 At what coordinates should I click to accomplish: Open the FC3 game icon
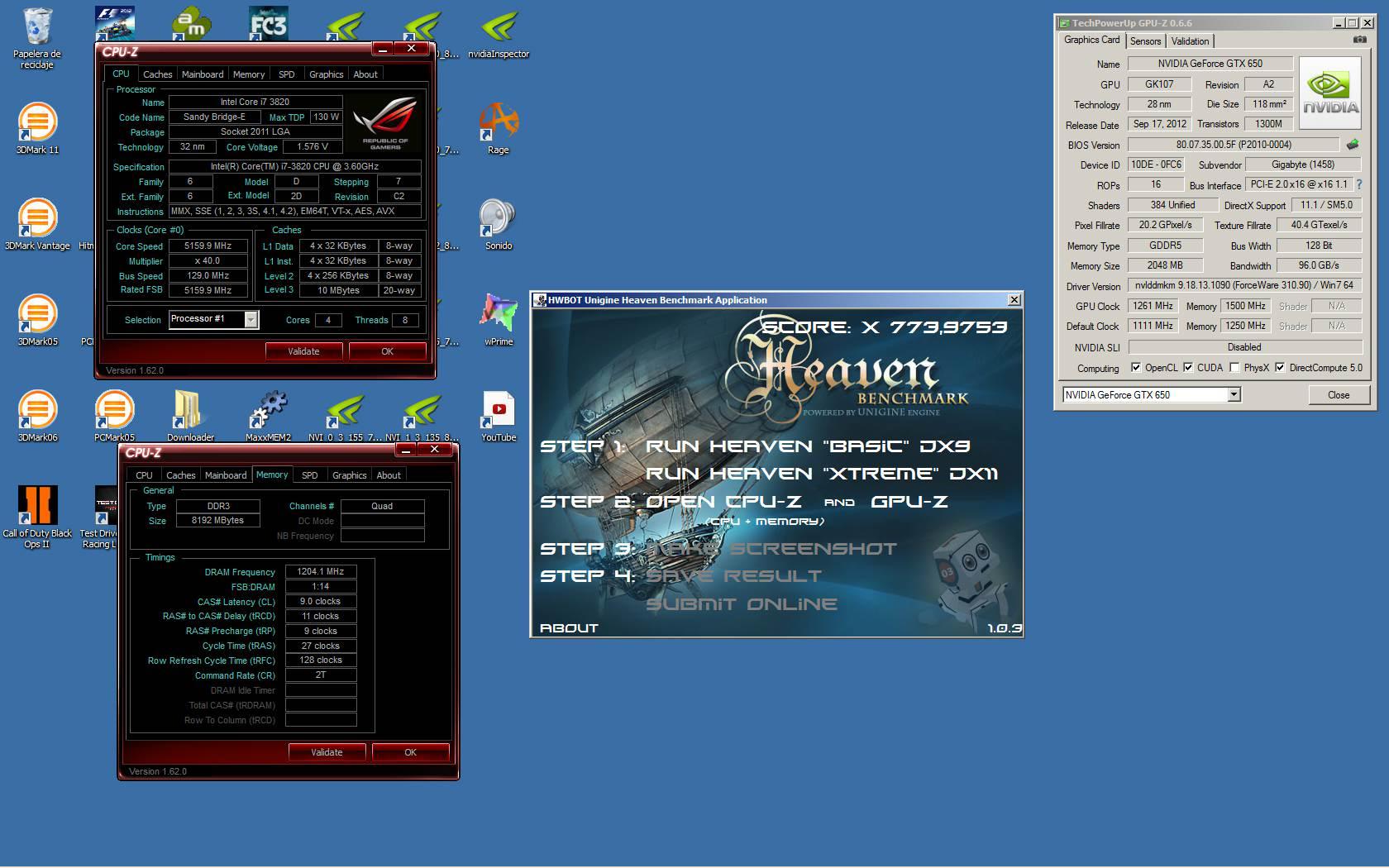[268, 23]
